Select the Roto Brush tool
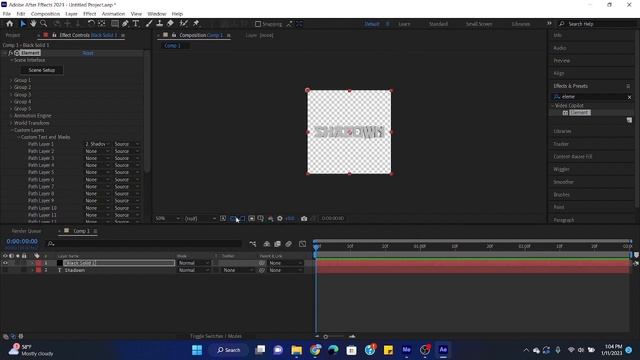The width and height of the screenshot is (640, 360). click(184, 24)
